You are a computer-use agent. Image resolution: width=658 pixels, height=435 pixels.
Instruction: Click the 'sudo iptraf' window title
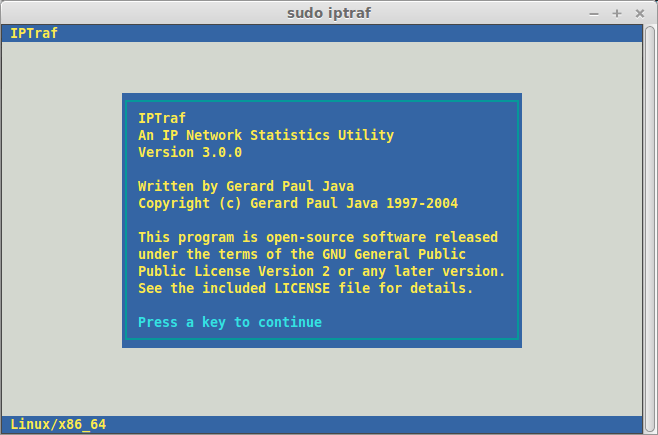(x=328, y=13)
